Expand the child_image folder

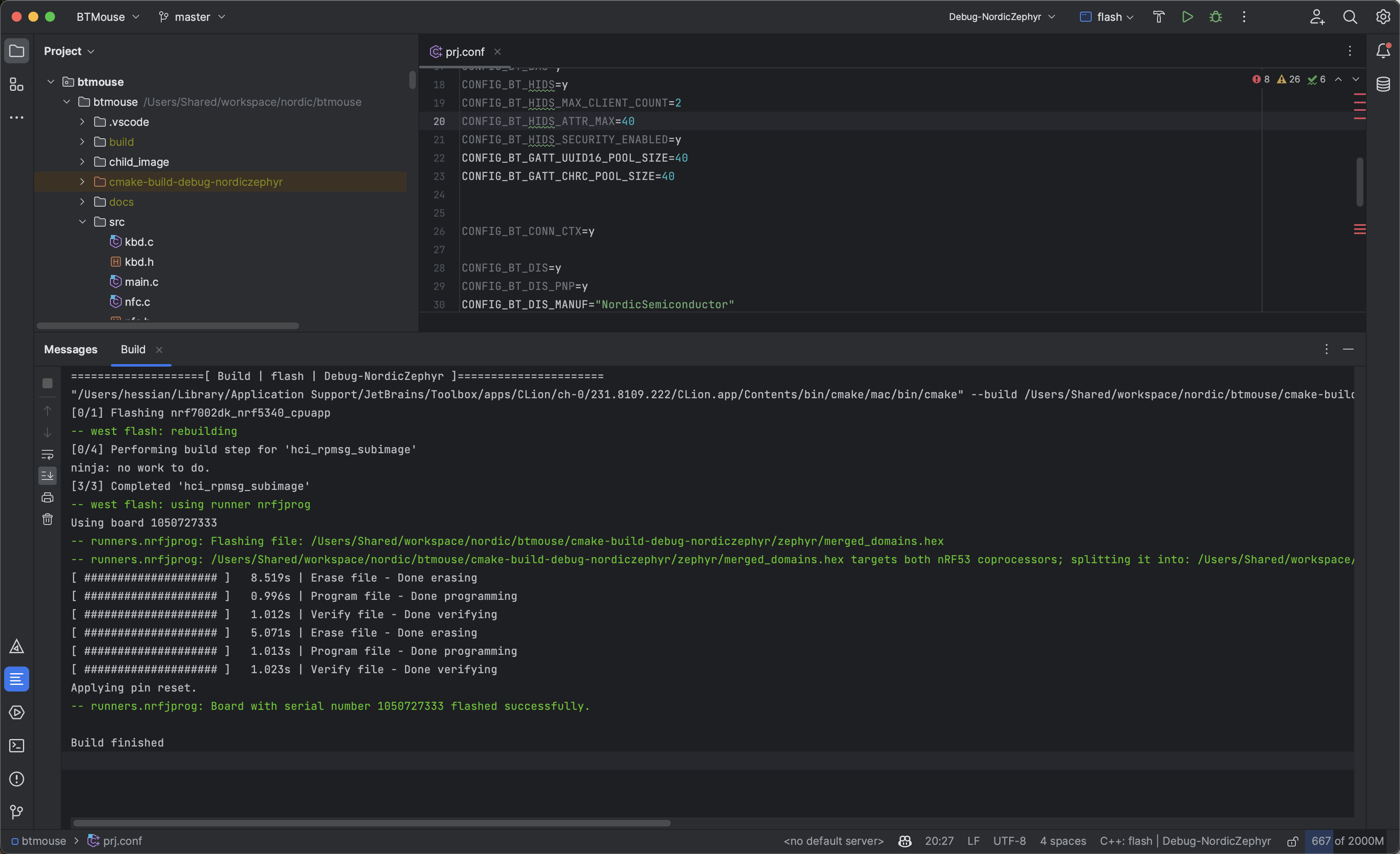point(82,162)
